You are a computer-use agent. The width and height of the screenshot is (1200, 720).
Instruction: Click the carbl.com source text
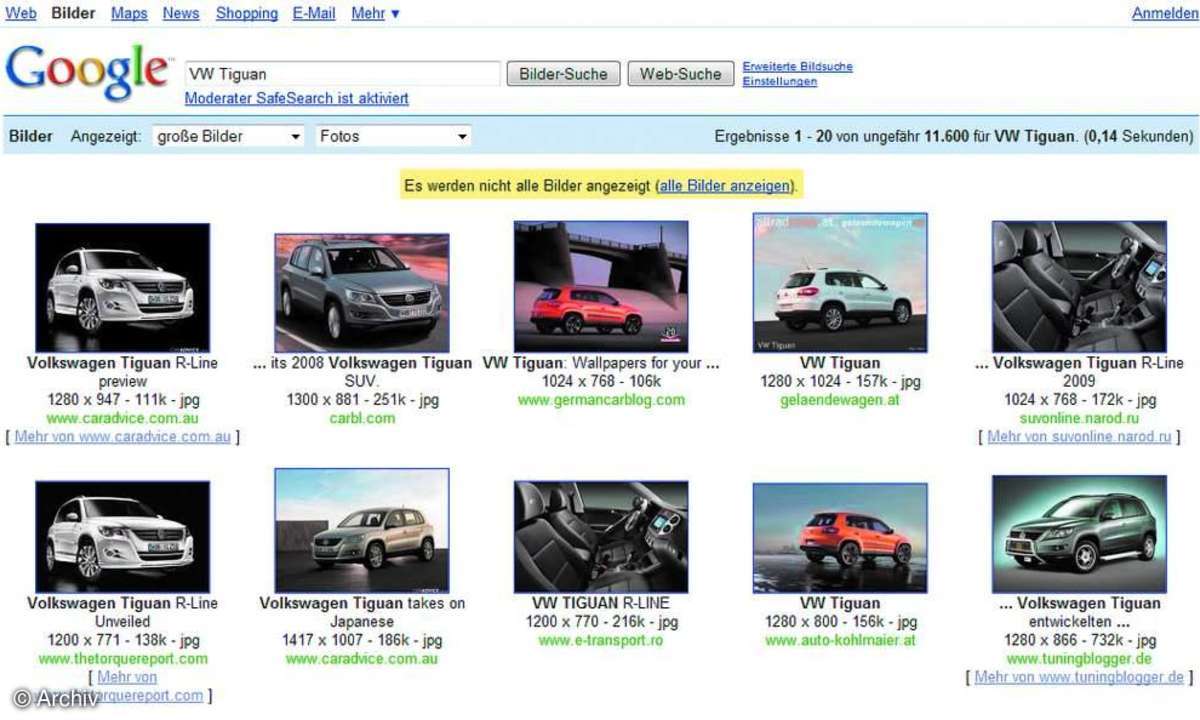362,418
